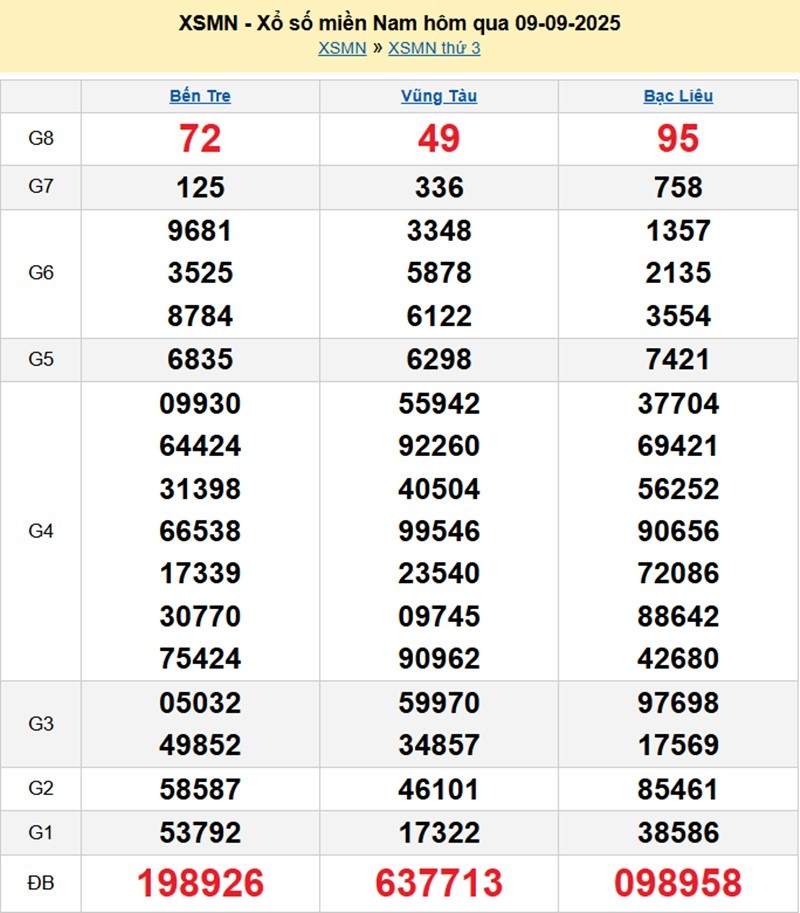Click special prize number 637713
This screenshot has height=913, width=800.
(x=439, y=883)
